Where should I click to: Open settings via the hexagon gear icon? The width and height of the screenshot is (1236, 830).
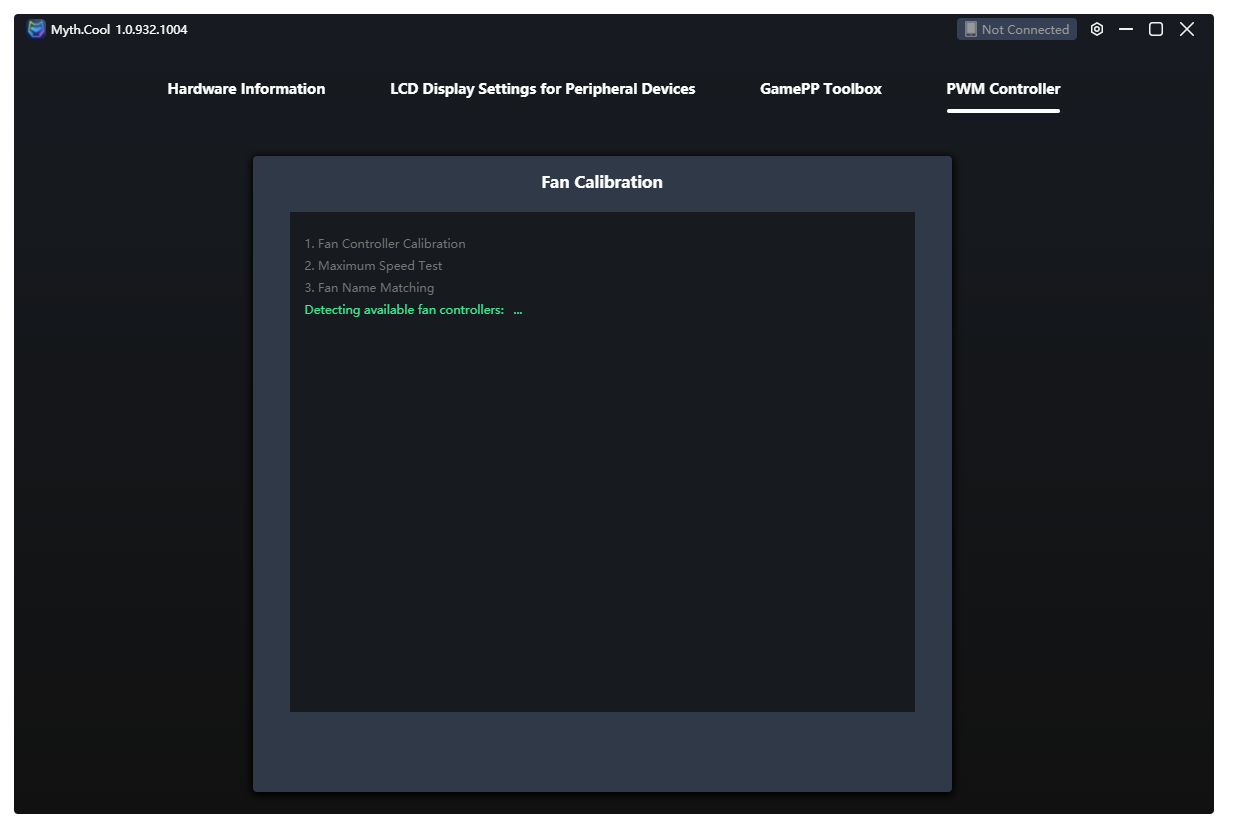(1097, 29)
